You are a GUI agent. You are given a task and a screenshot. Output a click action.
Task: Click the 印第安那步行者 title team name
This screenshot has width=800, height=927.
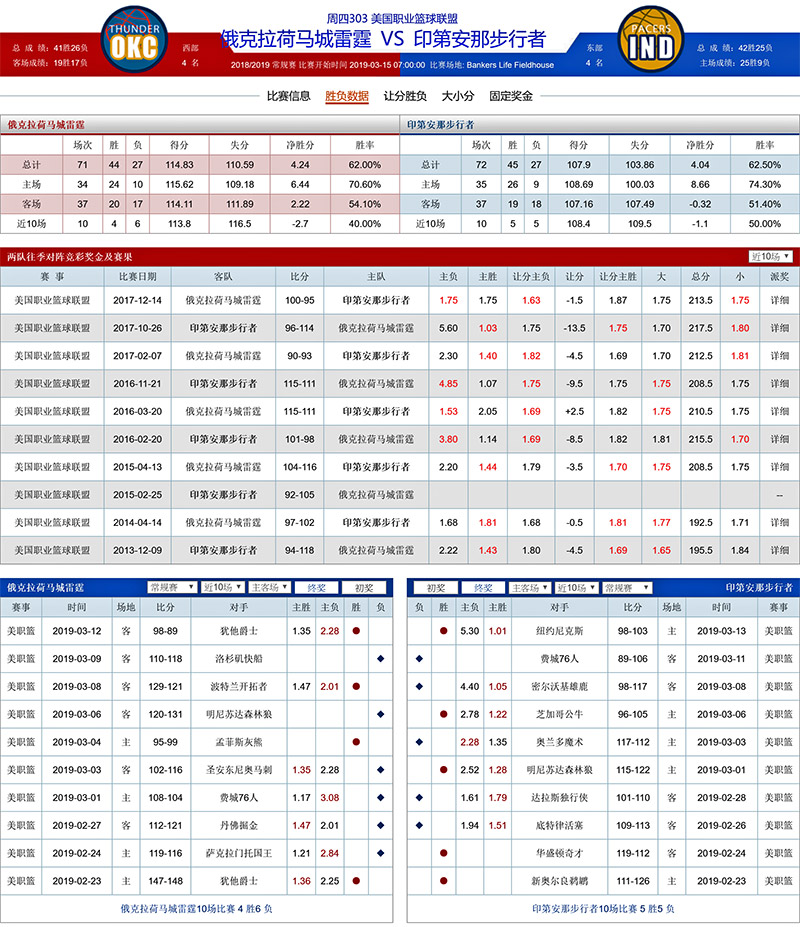pyautogui.click(x=480, y=39)
